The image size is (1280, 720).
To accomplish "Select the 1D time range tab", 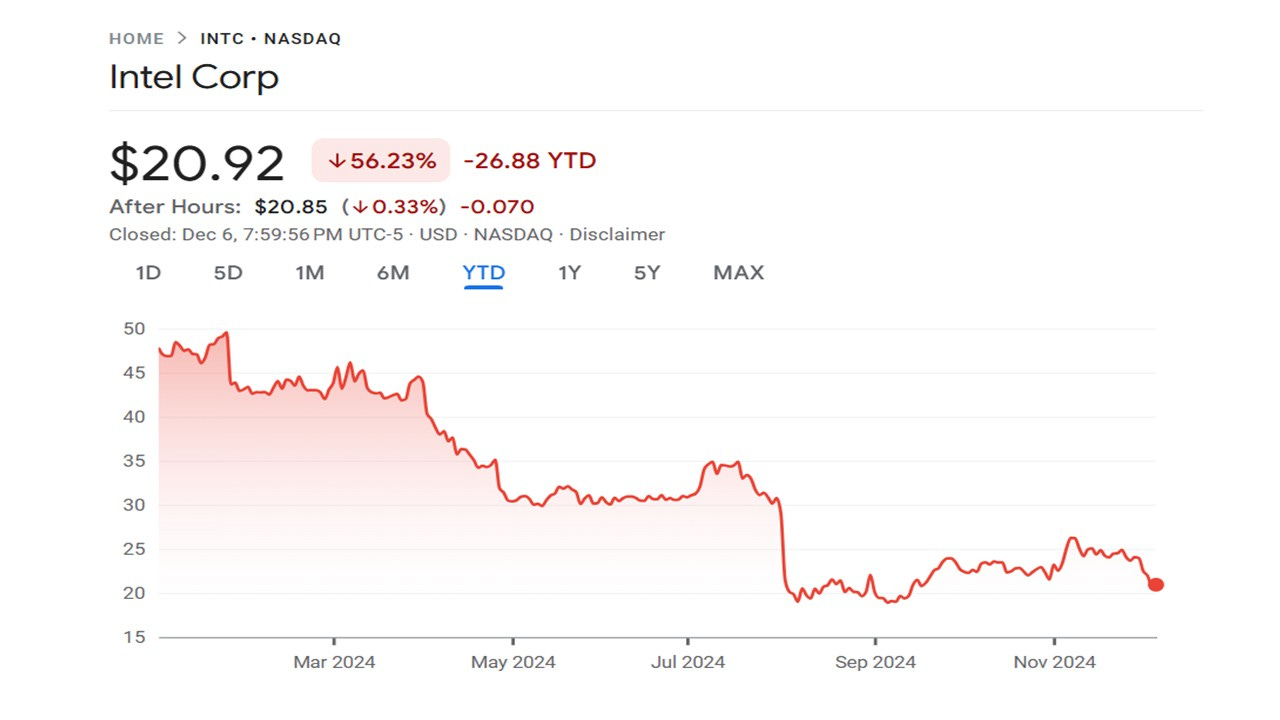I will [148, 273].
